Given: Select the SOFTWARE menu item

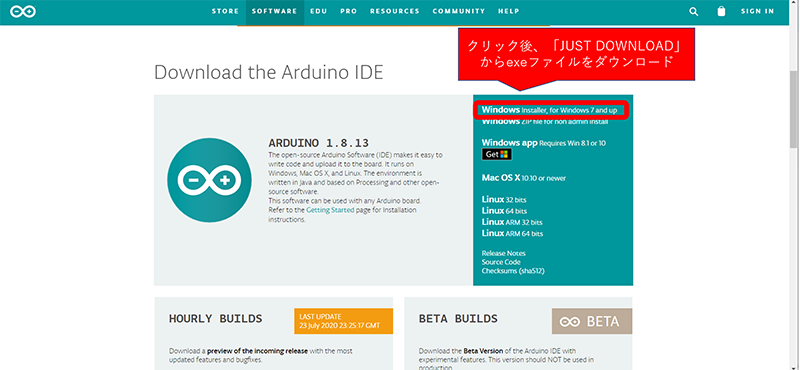Looking at the screenshot, I should pyautogui.click(x=274, y=11).
